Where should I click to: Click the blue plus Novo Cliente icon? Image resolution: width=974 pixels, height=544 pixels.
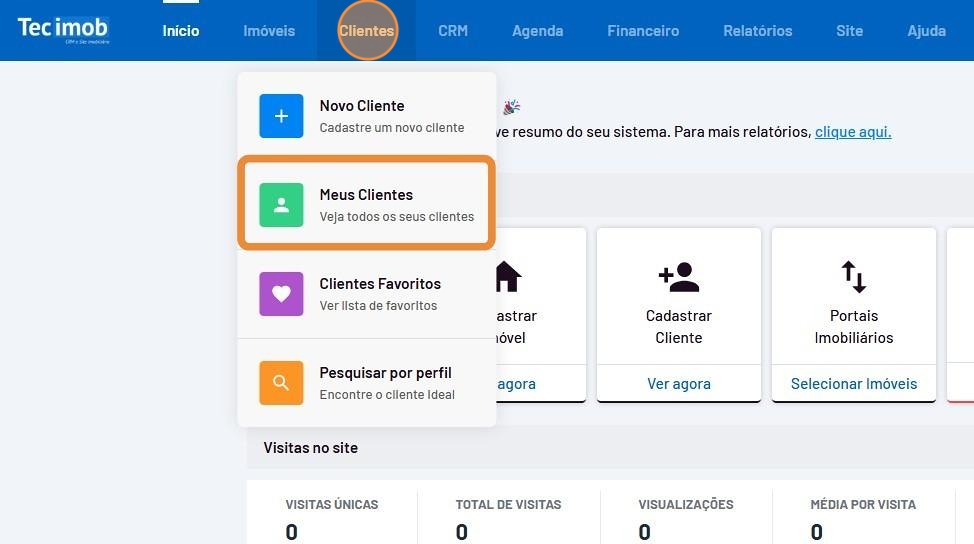point(281,116)
